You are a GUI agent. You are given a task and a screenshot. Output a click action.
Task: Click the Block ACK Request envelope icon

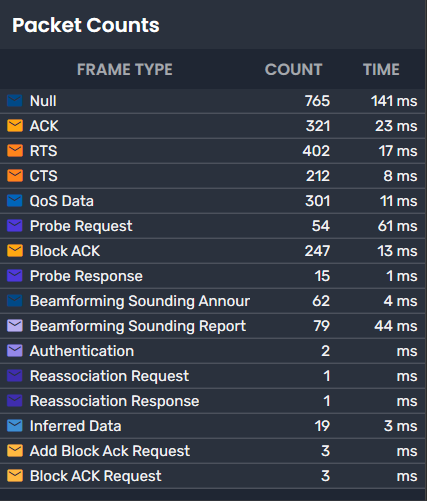click(x=15, y=476)
